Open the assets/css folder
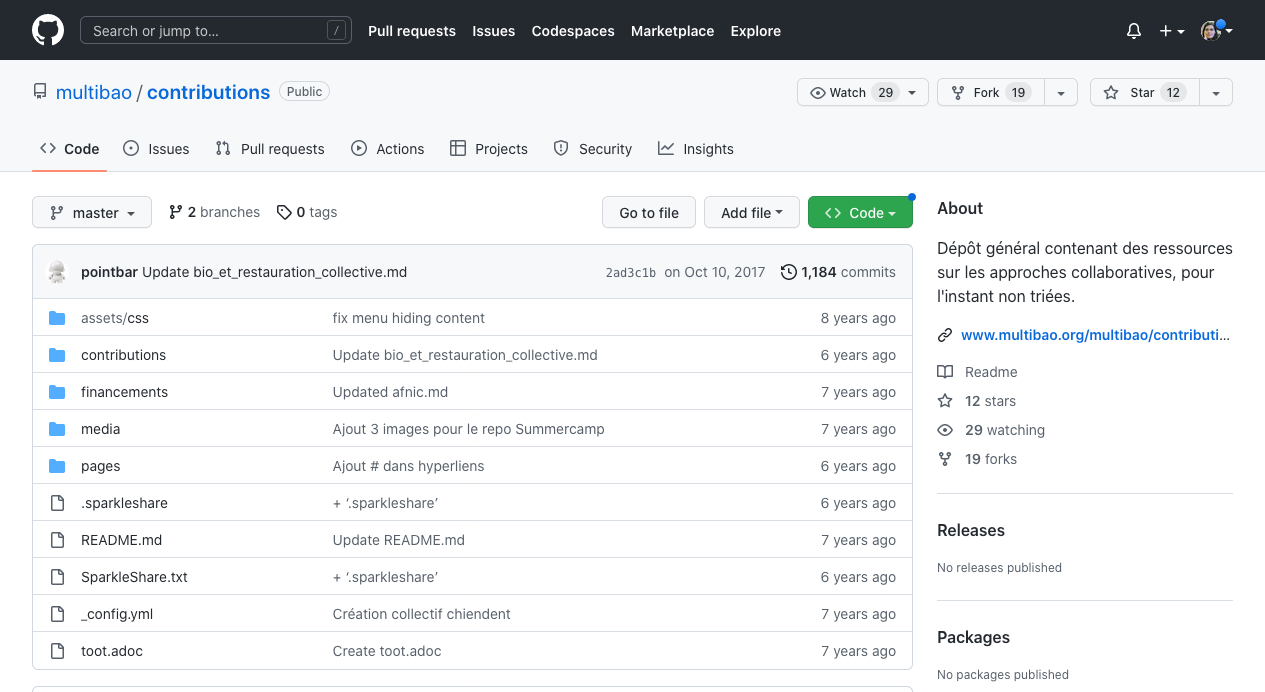 [x=115, y=318]
